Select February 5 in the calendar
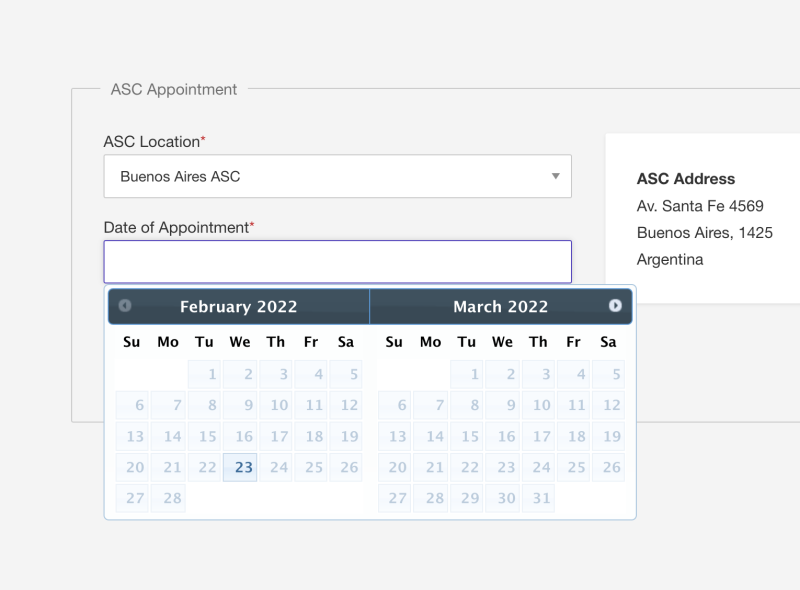Viewport: 800px width, 590px height. coord(346,374)
